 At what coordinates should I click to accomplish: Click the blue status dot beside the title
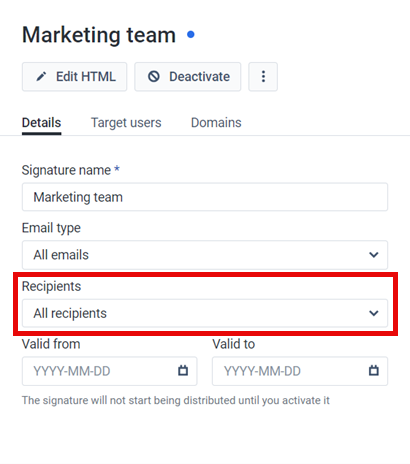[191, 34]
